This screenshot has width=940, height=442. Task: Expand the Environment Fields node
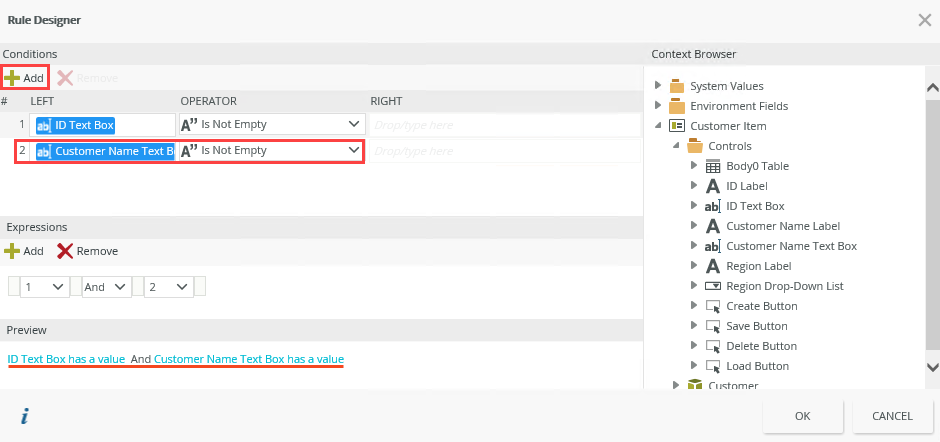pos(658,106)
